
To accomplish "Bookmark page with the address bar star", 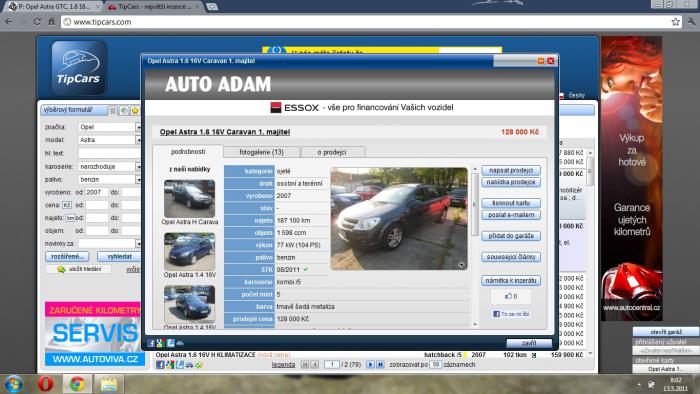I will coord(675,21).
